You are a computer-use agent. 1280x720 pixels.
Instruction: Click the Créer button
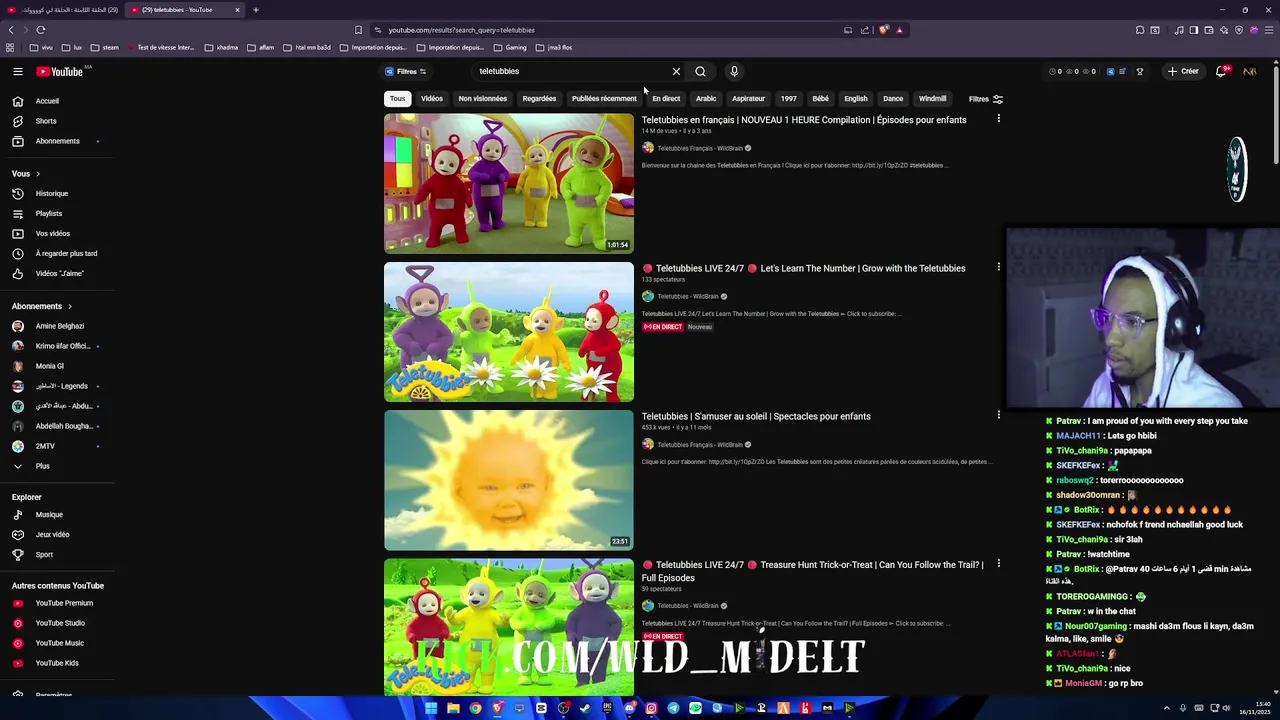[x=1183, y=71]
